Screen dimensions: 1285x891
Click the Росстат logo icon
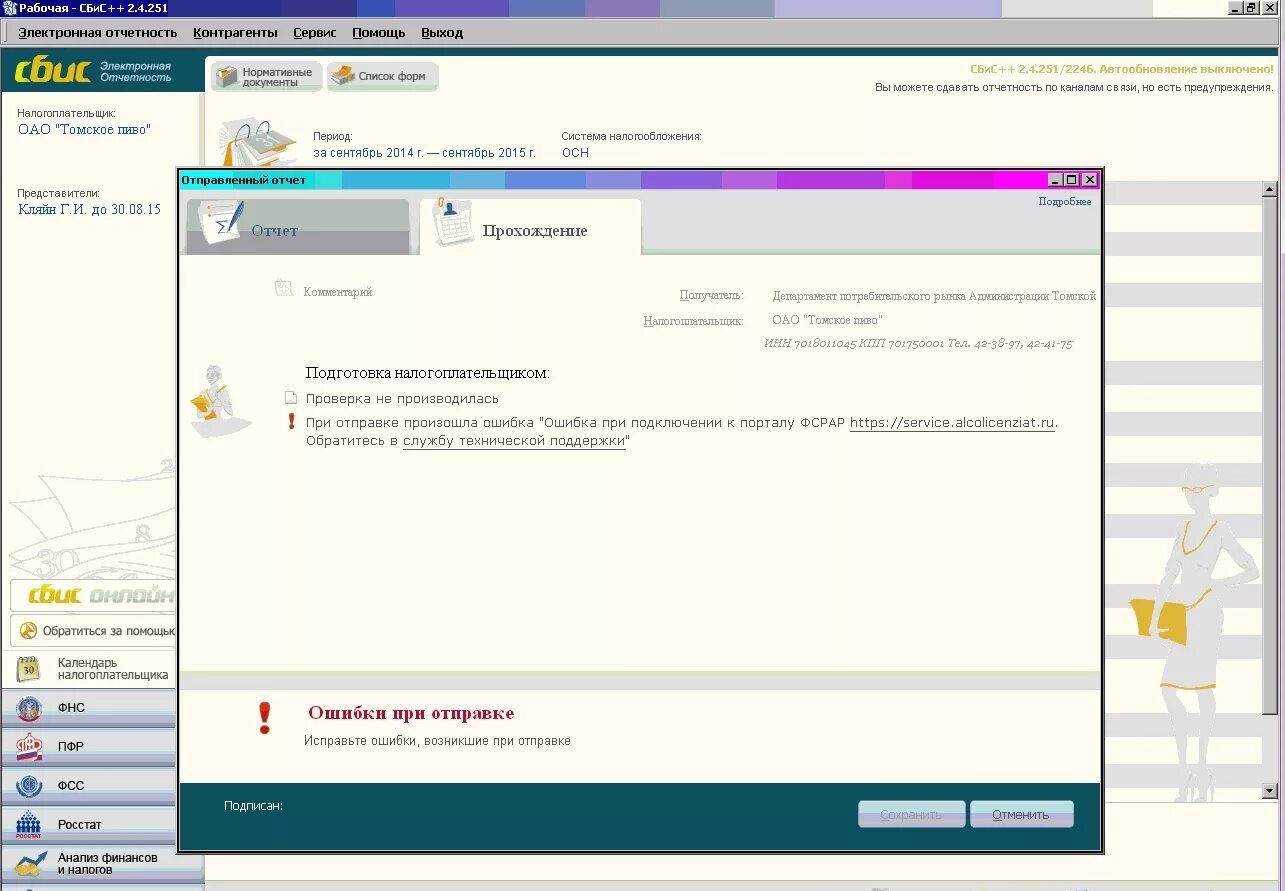(29, 825)
